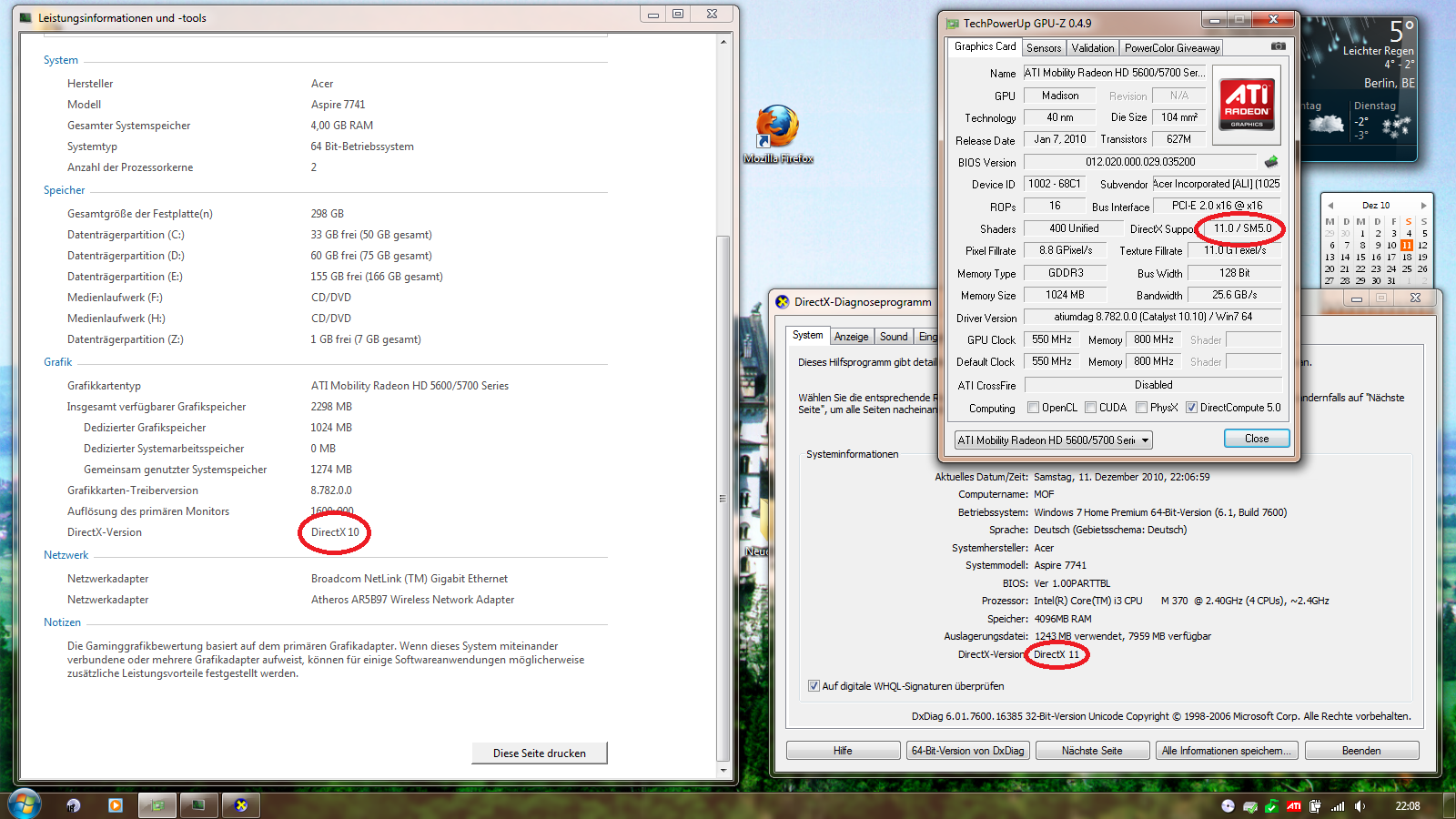Toggle Auf digitale WHQL-Signaturen überprüfen checkbox

pos(814,686)
